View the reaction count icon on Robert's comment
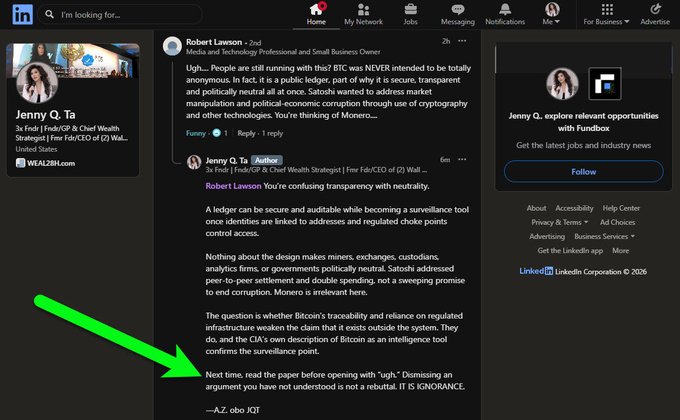680x420 pixels. pyautogui.click(x=217, y=133)
